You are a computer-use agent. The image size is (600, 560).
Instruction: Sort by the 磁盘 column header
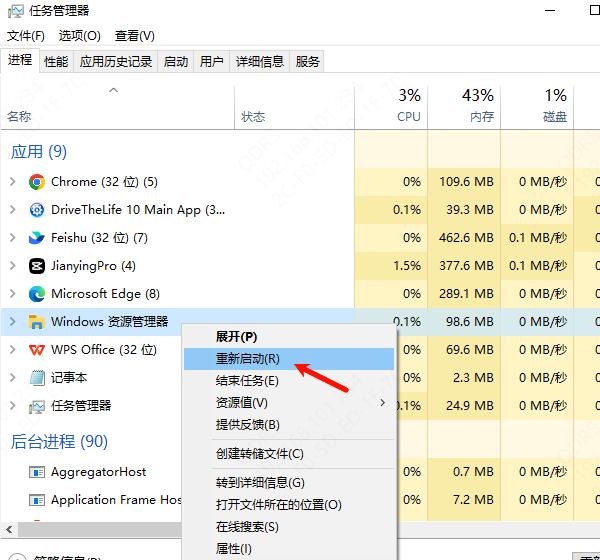537,108
